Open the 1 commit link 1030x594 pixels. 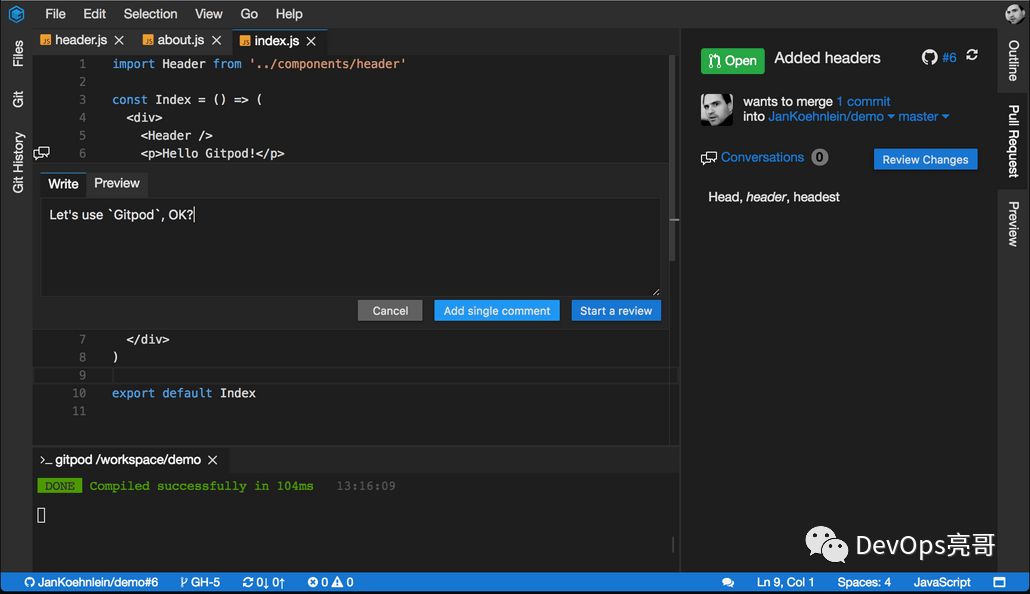[863, 101]
